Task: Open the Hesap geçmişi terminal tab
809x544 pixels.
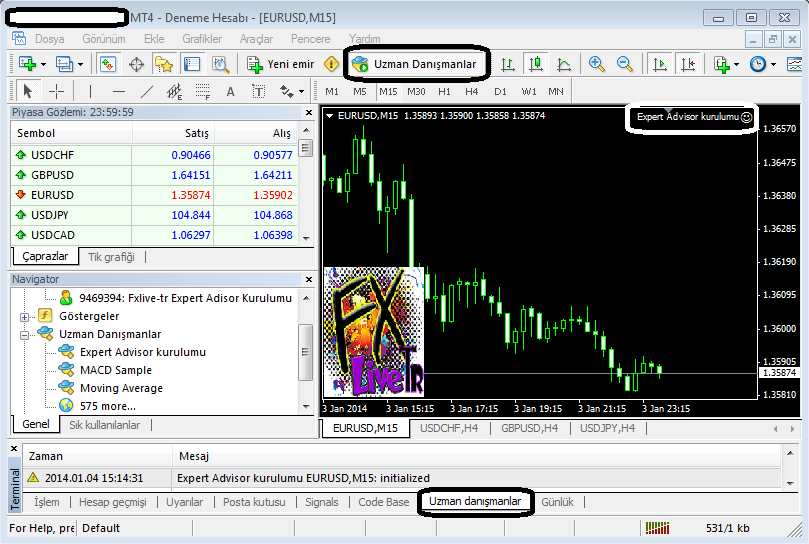Action: [112, 502]
